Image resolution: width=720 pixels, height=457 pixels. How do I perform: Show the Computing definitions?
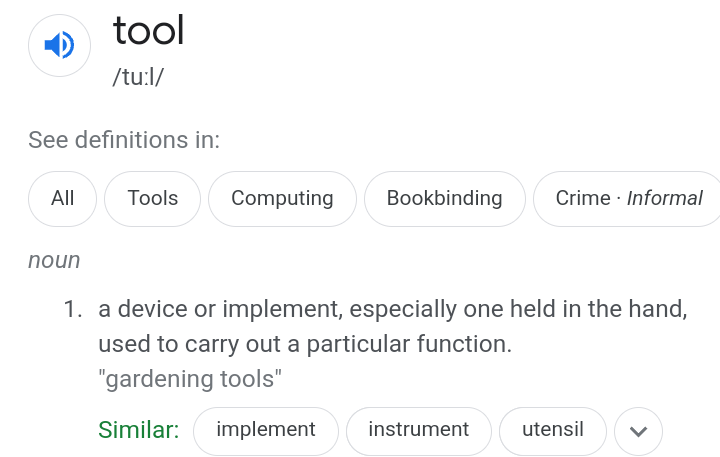click(282, 199)
